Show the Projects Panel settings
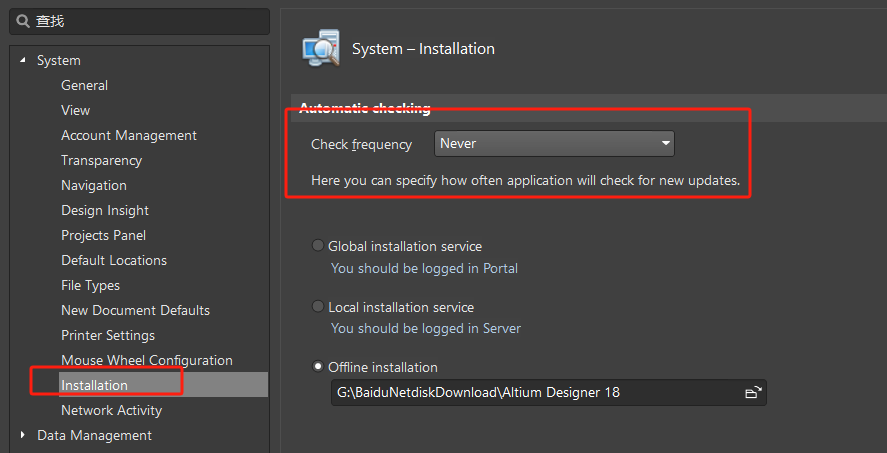The height and width of the screenshot is (453, 887). [x=103, y=235]
